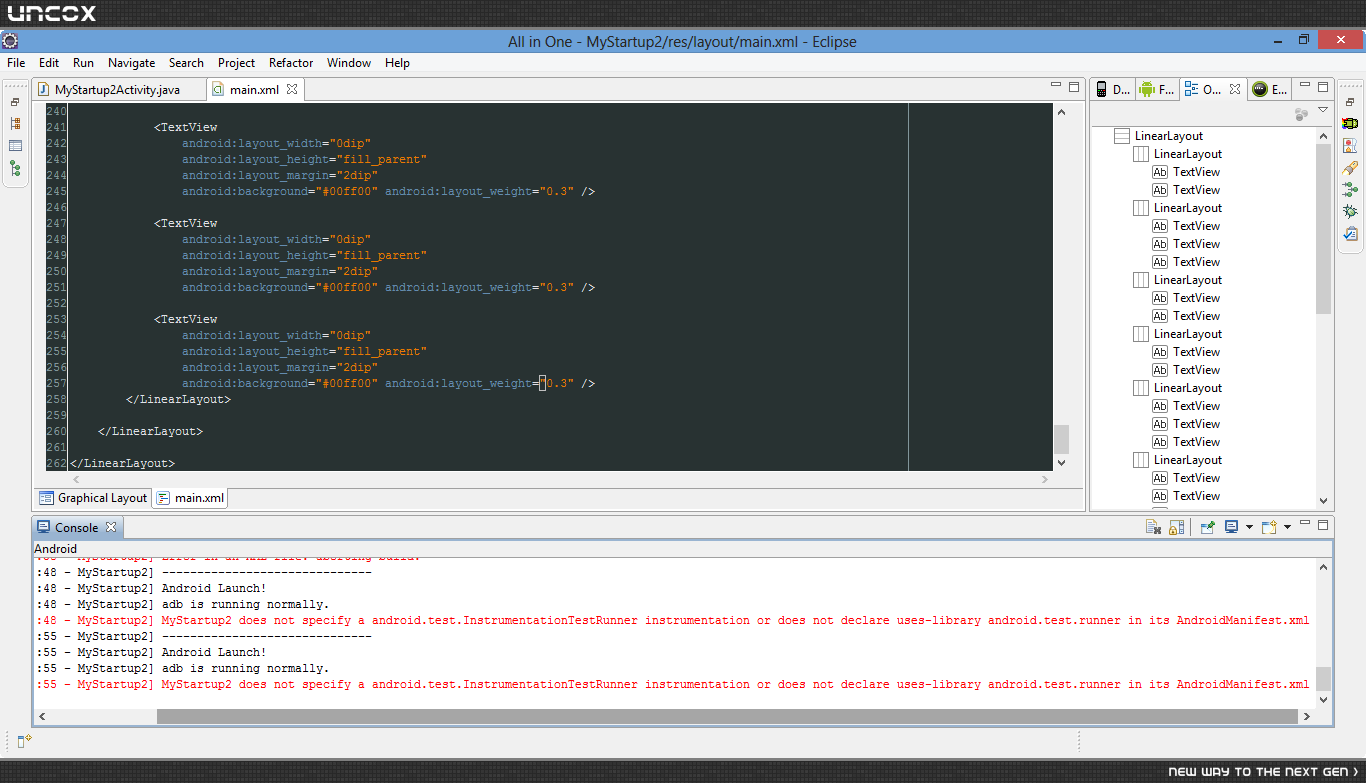Maximize the Outline panel
The image size is (1366, 783).
click(x=1323, y=87)
